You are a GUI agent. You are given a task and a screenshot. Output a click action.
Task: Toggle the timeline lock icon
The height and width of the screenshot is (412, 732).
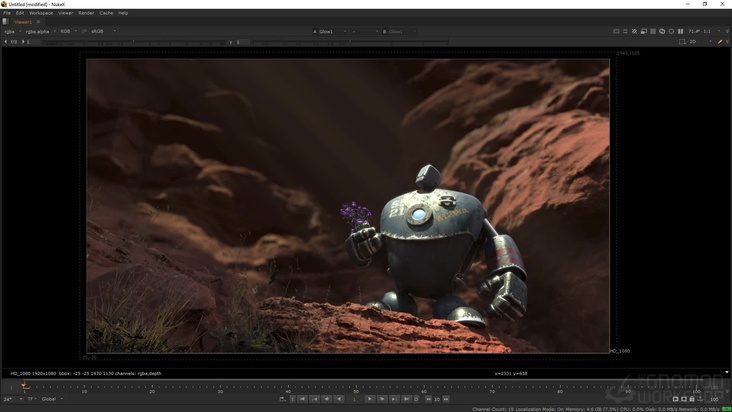pyautogui.click(x=692, y=399)
